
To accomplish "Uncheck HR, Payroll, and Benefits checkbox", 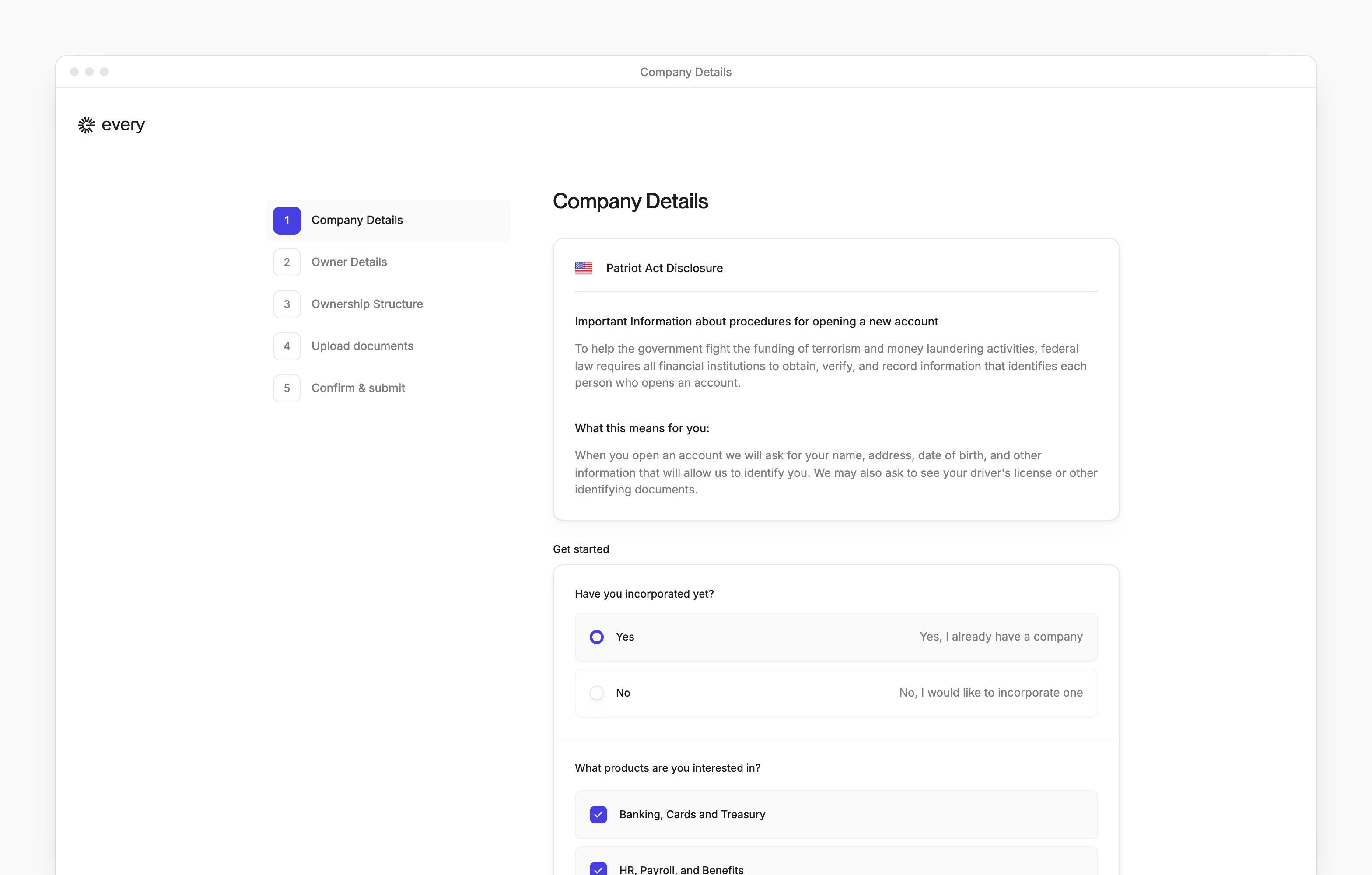I will 598,869.
